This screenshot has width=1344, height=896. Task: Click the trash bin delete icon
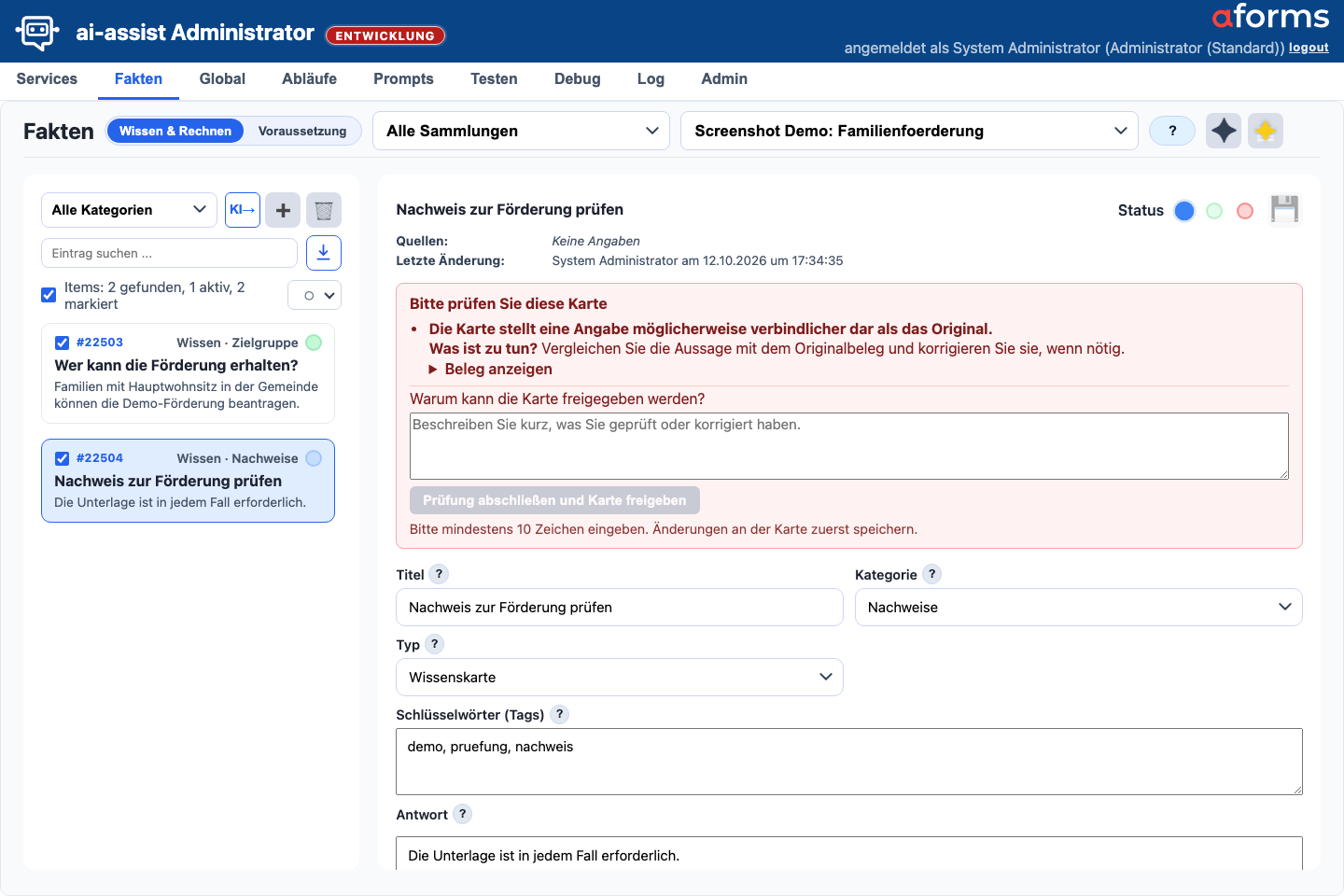click(324, 210)
